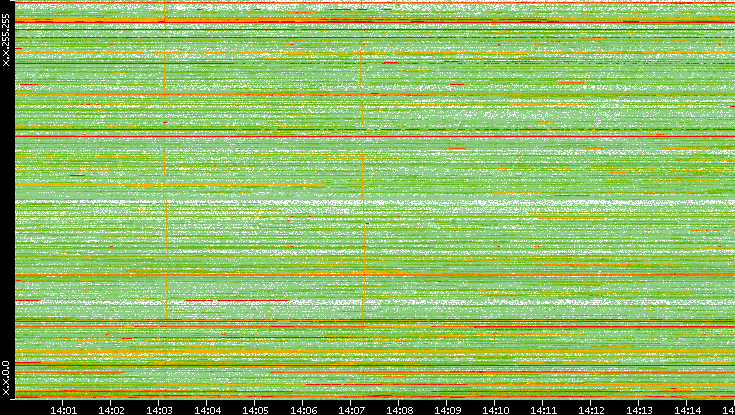The height and width of the screenshot is (415, 735).
Task: Click the 14:02 time axis label
Action: pyautogui.click(x=111, y=410)
